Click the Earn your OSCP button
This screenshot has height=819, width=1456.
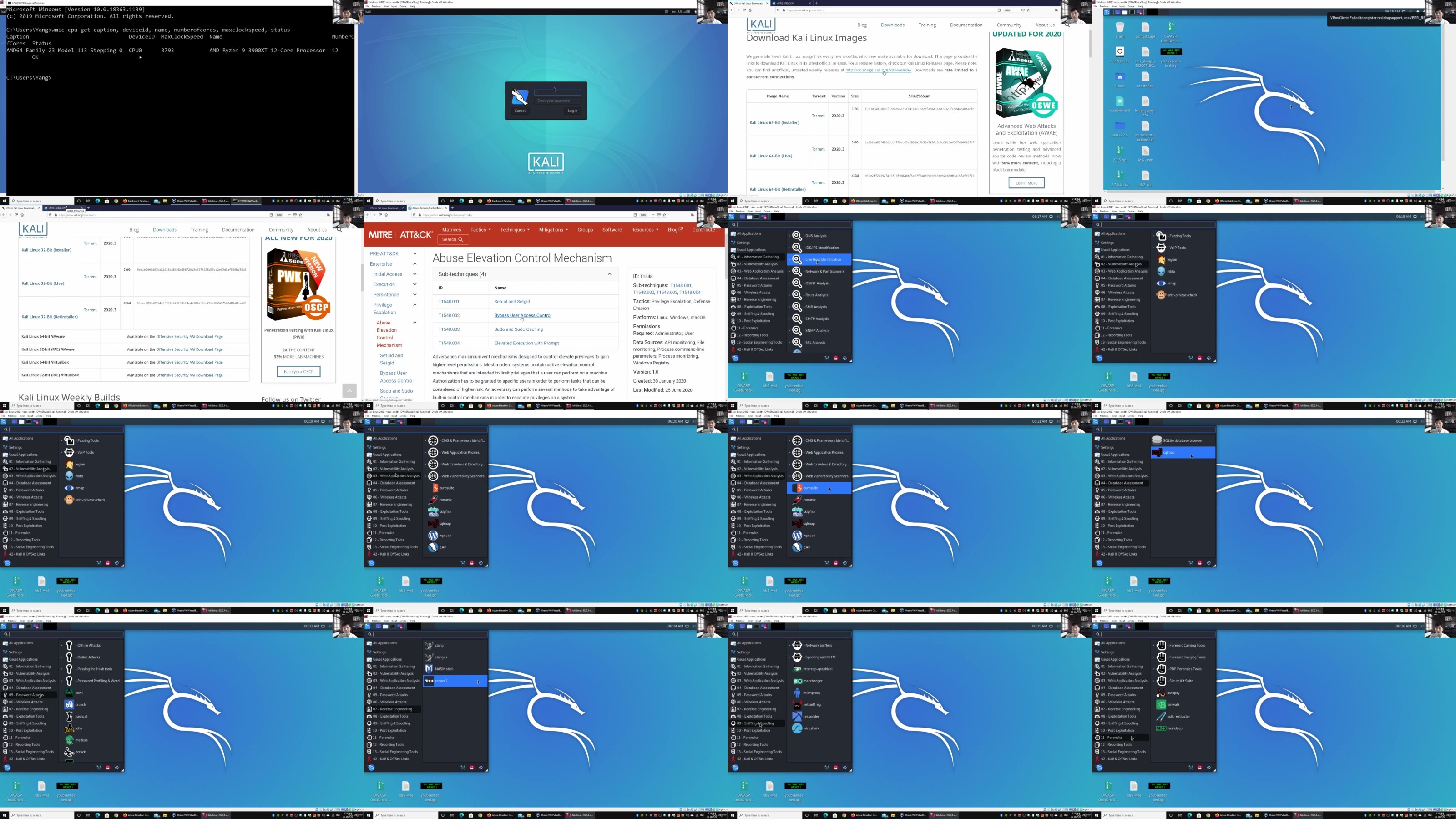298,371
